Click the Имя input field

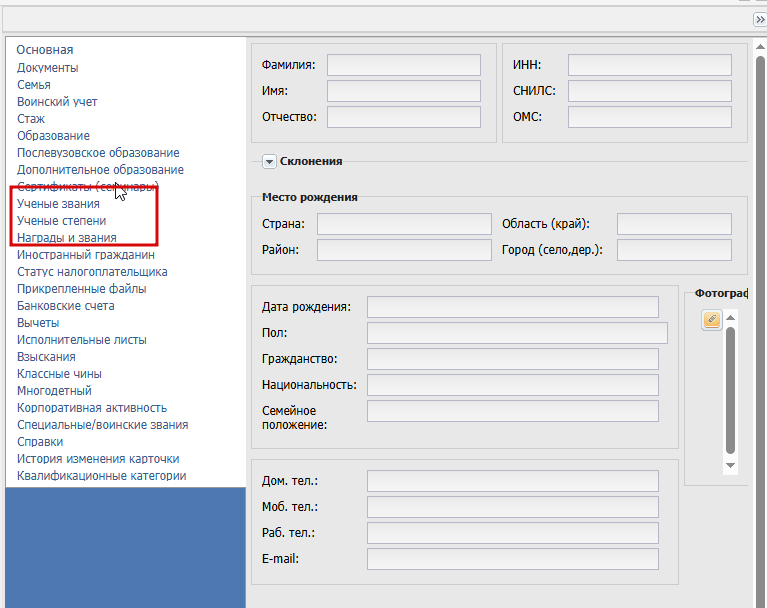(x=404, y=91)
